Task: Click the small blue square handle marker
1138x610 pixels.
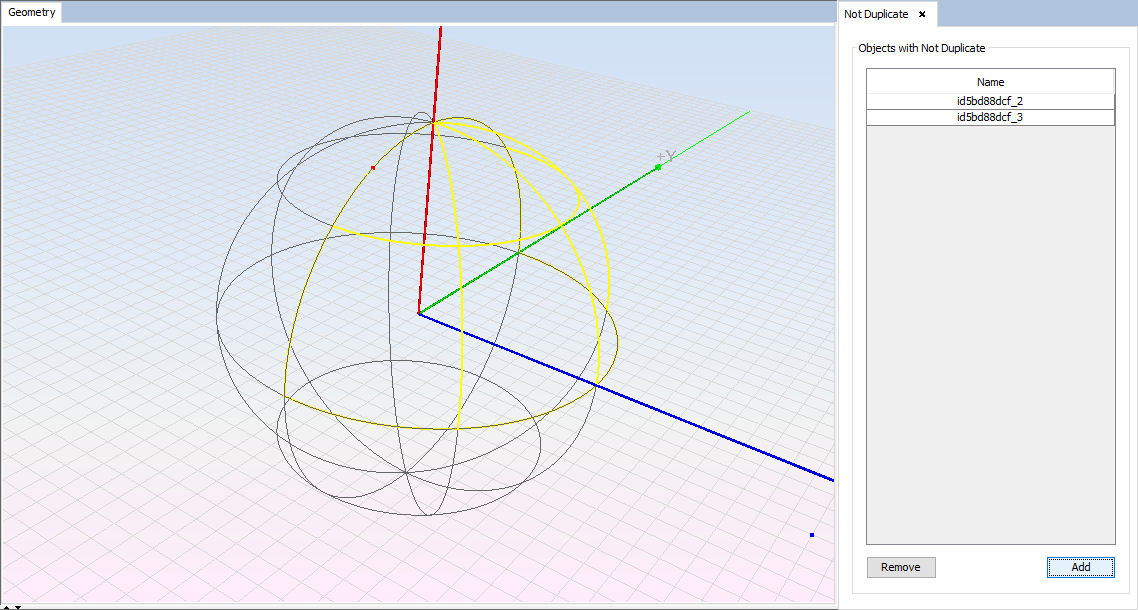Action: (812, 535)
